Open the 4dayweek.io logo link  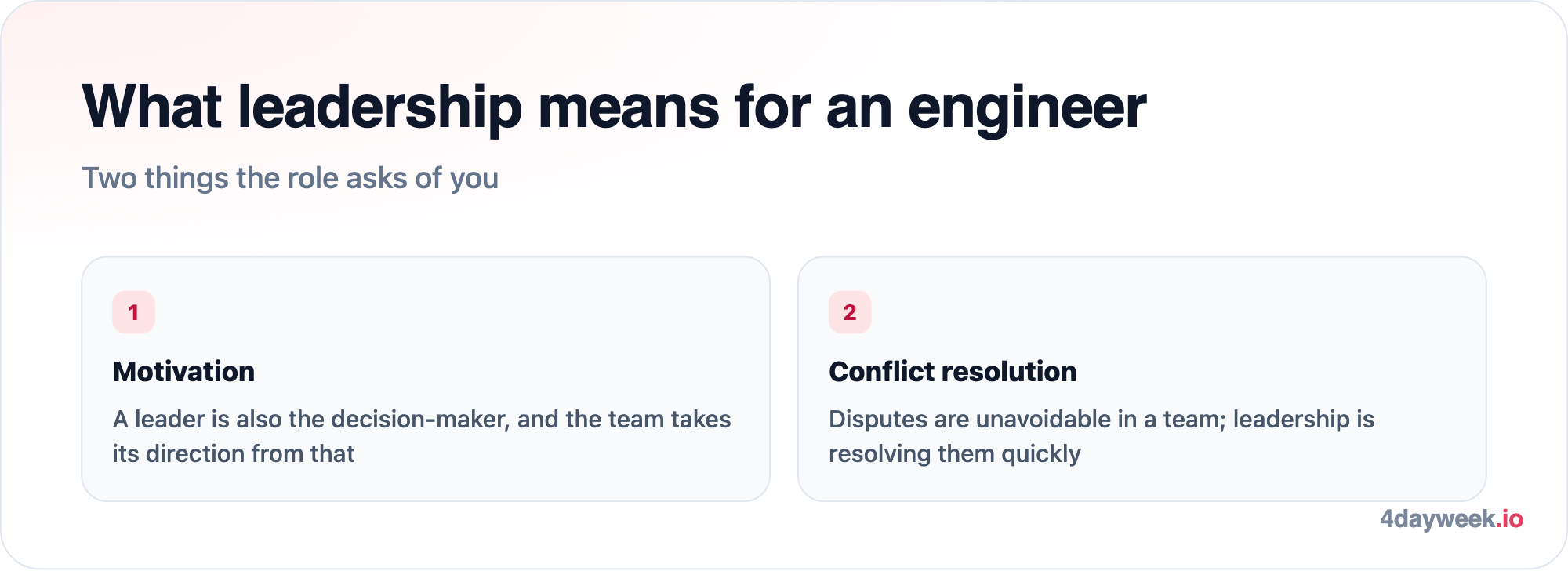pyautogui.click(x=1451, y=519)
